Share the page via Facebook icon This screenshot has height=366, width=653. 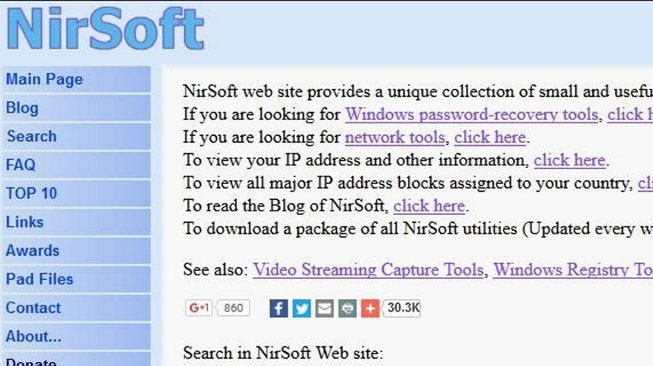[x=279, y=309]
